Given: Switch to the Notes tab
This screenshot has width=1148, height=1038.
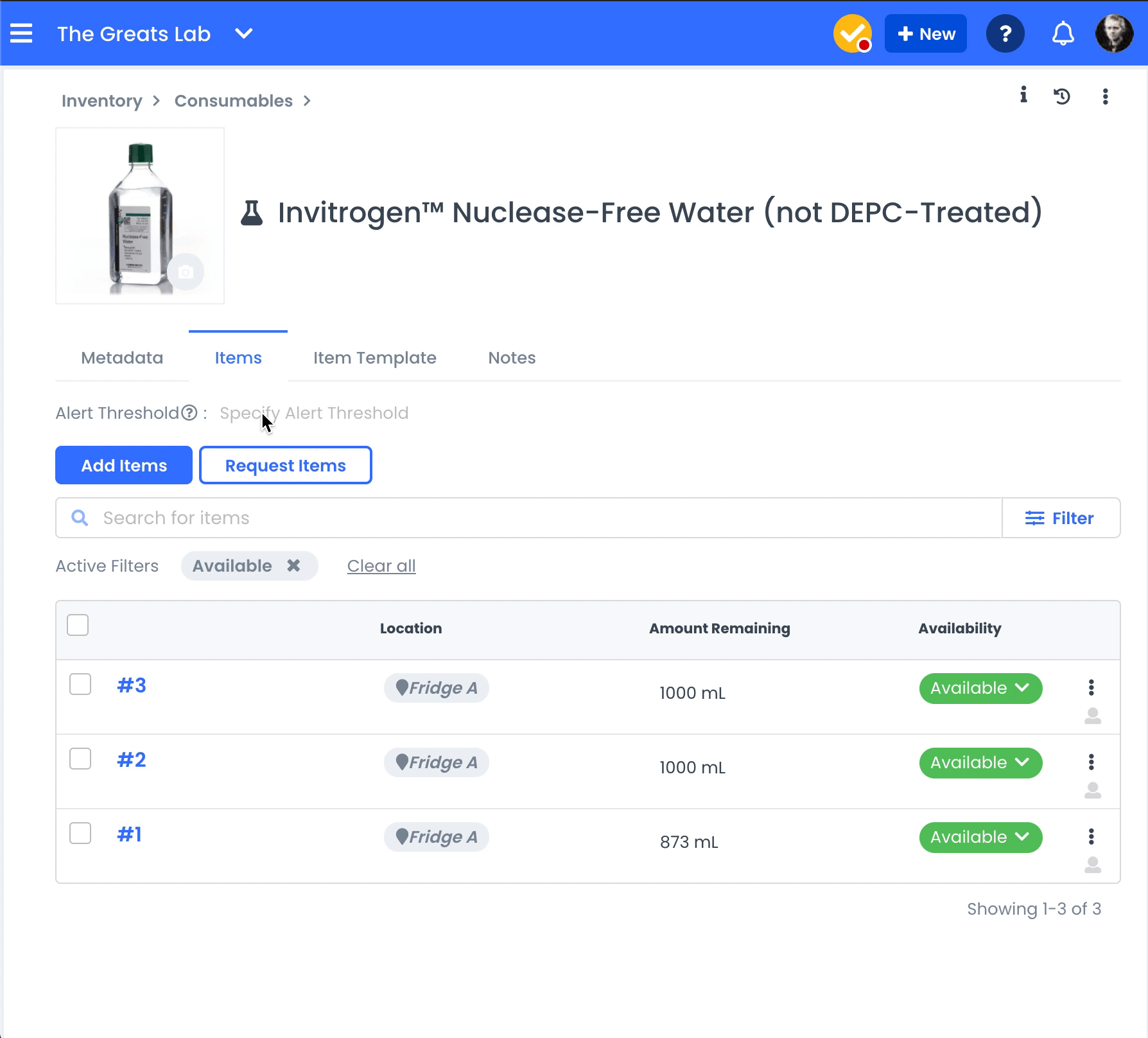Looking at the screenshot, I should 512,358.
